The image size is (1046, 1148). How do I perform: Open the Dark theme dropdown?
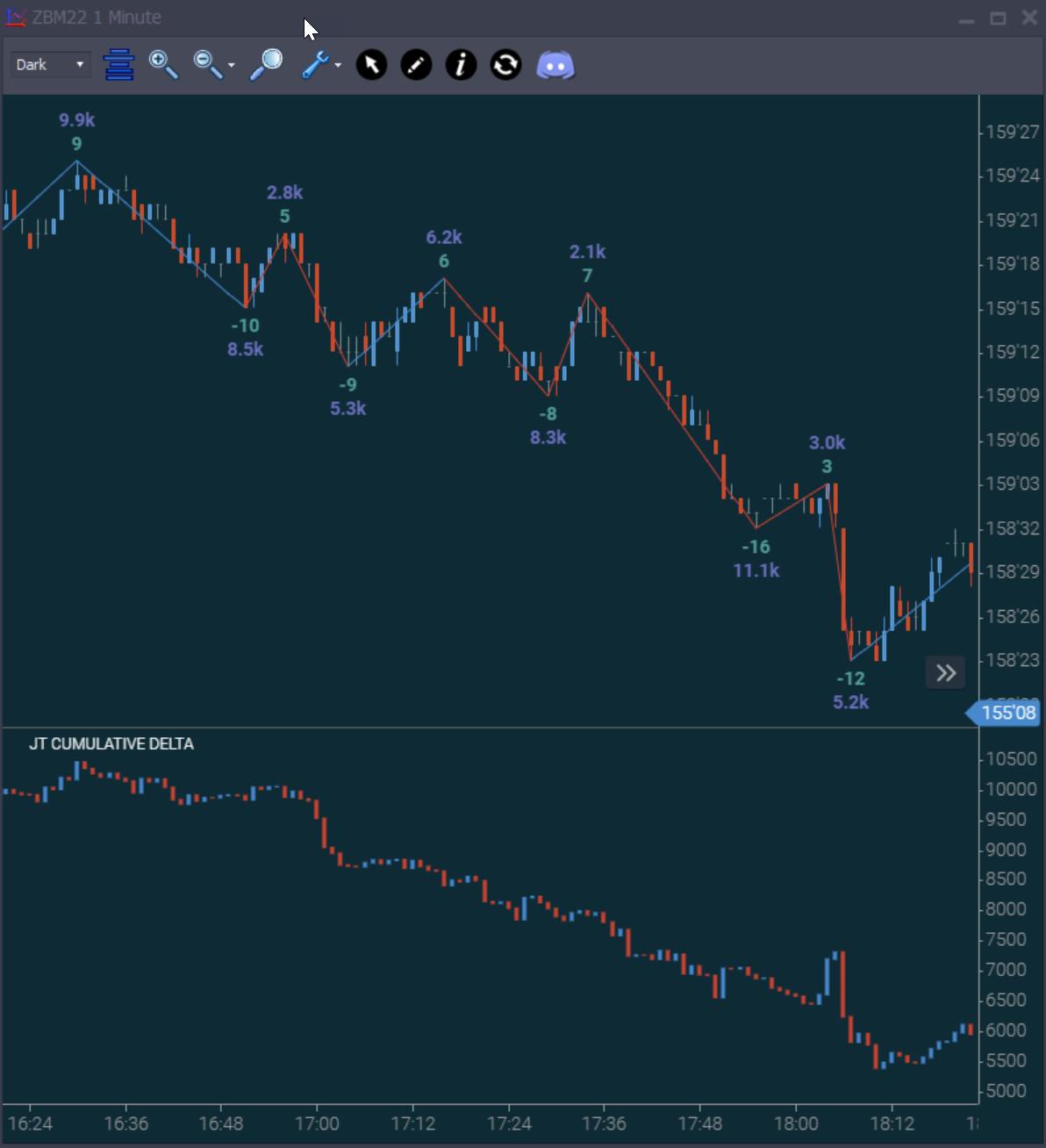(x=51, y=65)
